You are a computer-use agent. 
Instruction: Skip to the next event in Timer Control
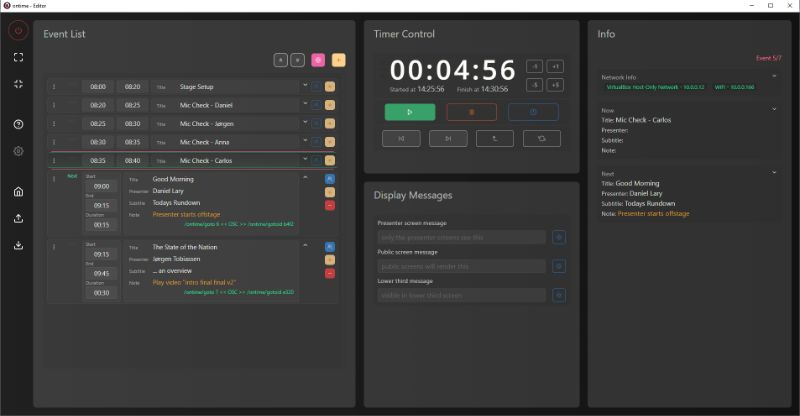pos(448,139)
